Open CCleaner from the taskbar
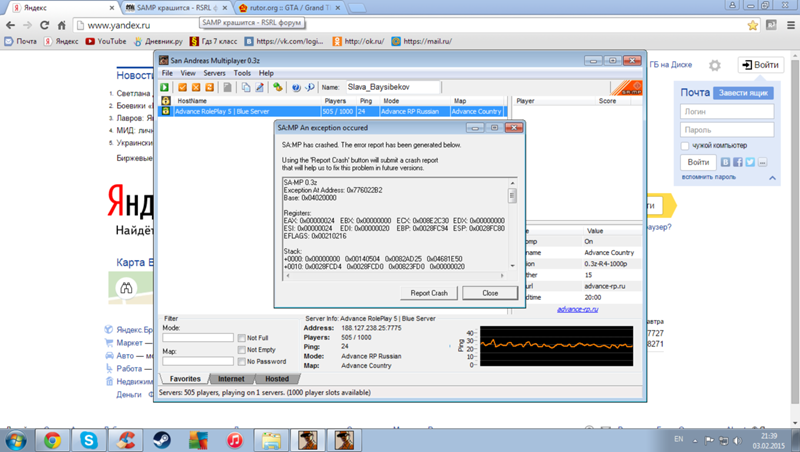The image size is (800, 452). 126,440
